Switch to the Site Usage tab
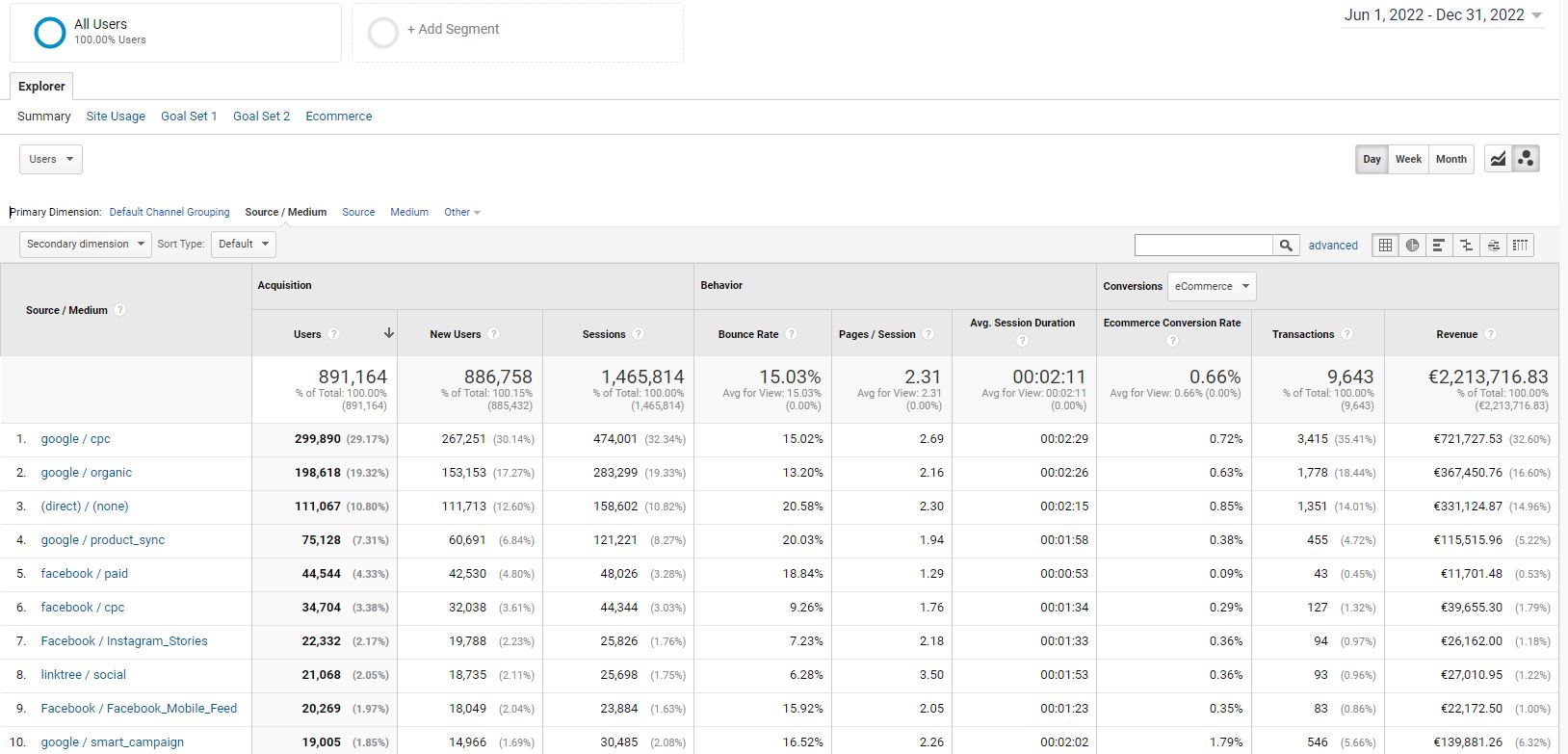Image resolution: width=1568 pixels, height=754 pixels. (116, 116)
